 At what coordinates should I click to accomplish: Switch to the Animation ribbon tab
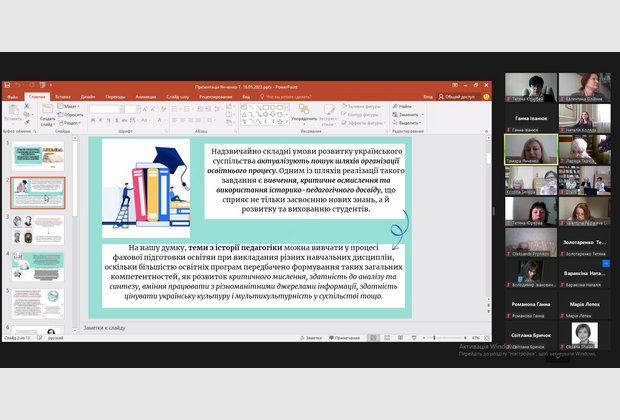click(145, 97)
